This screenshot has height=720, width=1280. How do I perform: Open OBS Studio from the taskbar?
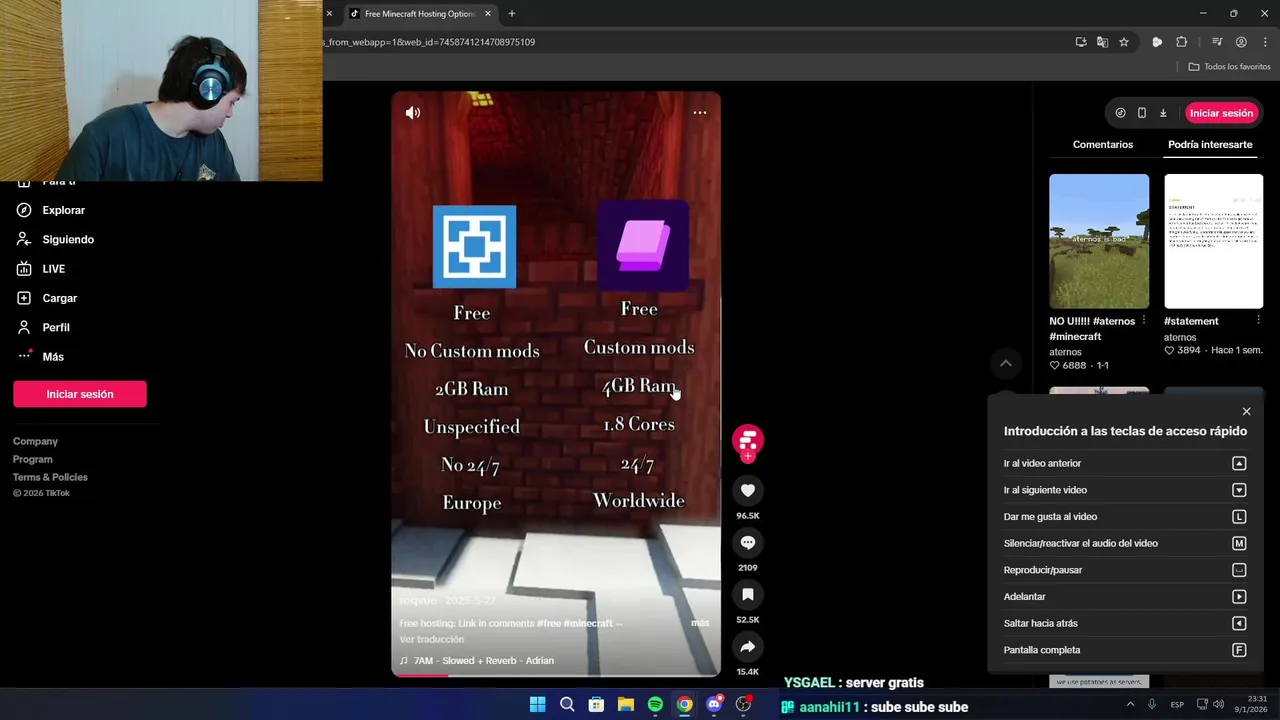coord(743,704)
